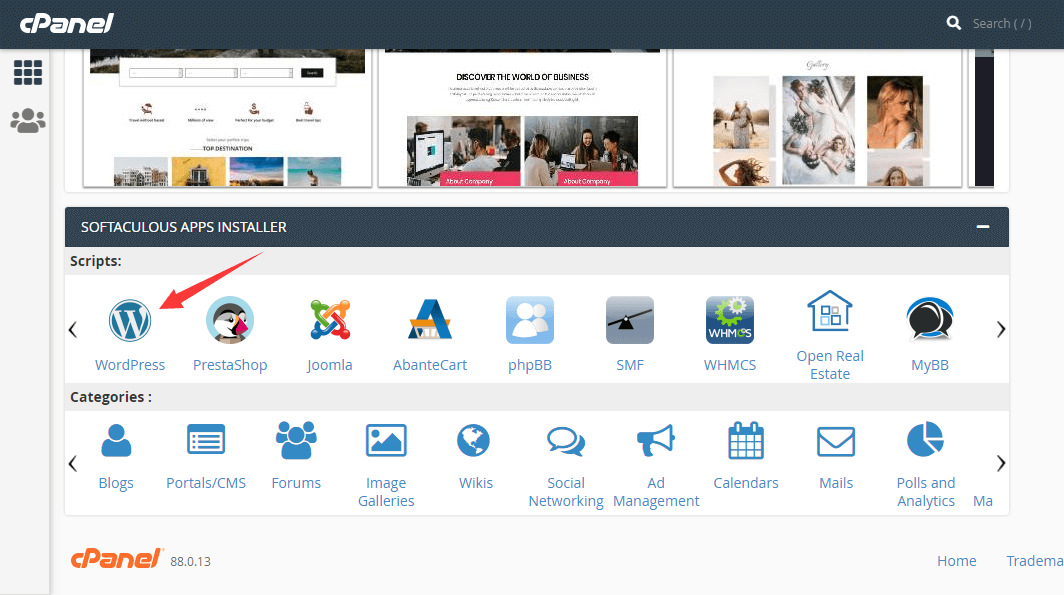Open the Blogs category
The width and height of the screenshot is (1064, 595).
pos(115,440)
